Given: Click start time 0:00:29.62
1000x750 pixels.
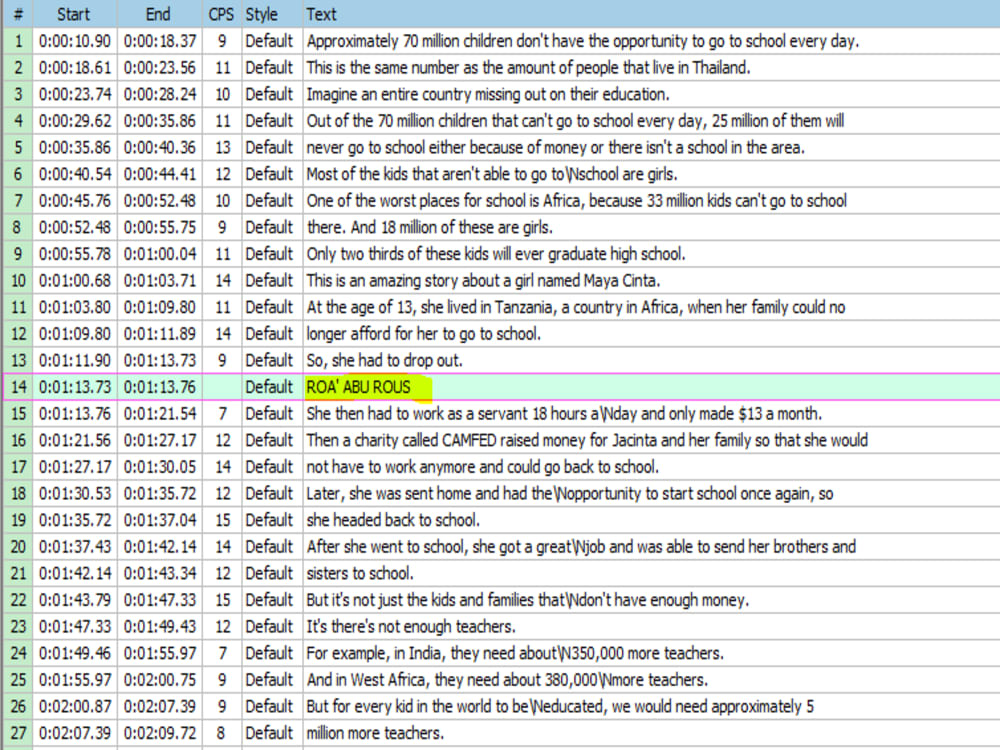Looking at the screenshot, I should (75, 121).
